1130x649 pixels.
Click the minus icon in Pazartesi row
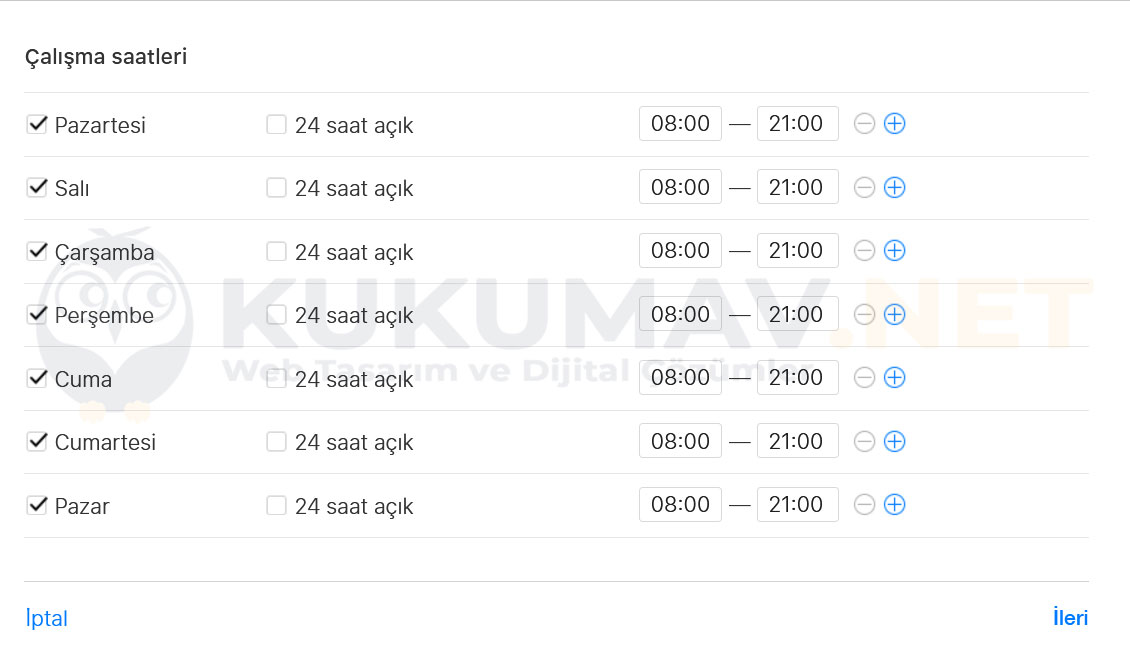864,124
